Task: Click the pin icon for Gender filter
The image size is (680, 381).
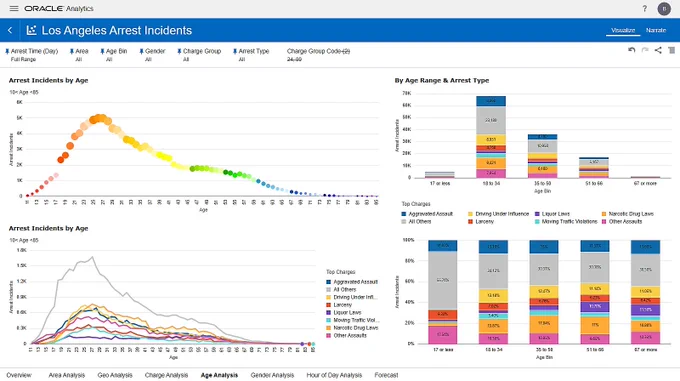Action: point(141,51)
